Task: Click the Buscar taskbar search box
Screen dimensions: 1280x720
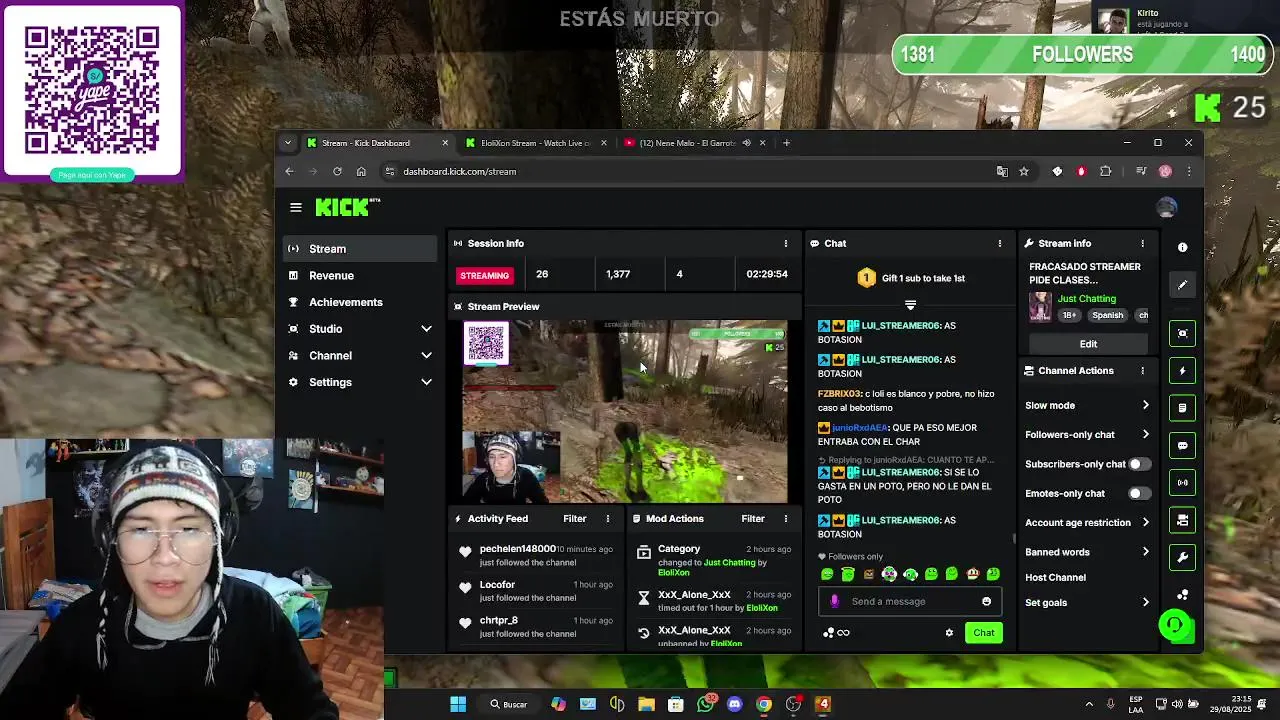Action: 507,704
